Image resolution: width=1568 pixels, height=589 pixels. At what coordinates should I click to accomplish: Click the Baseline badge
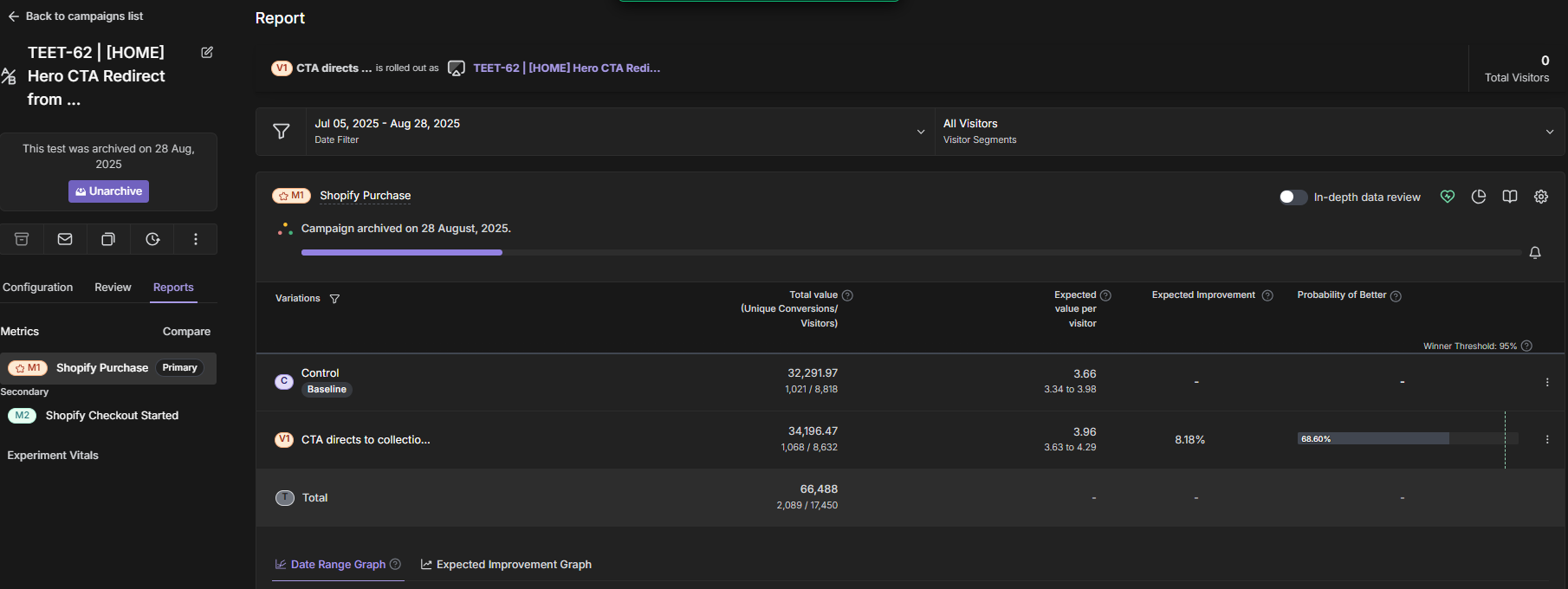click(327, 390)
